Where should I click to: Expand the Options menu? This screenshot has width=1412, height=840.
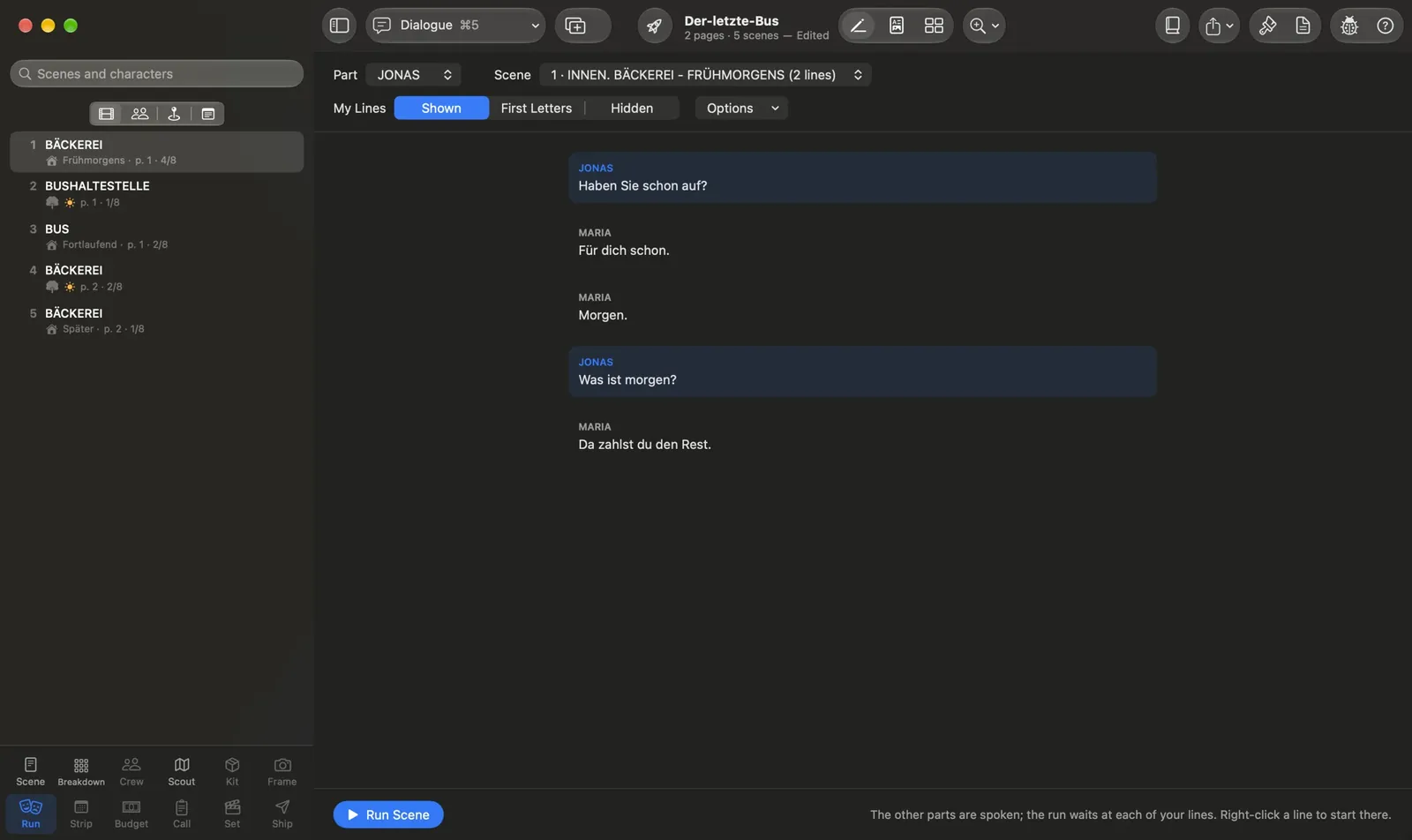(x=741, y=108)
